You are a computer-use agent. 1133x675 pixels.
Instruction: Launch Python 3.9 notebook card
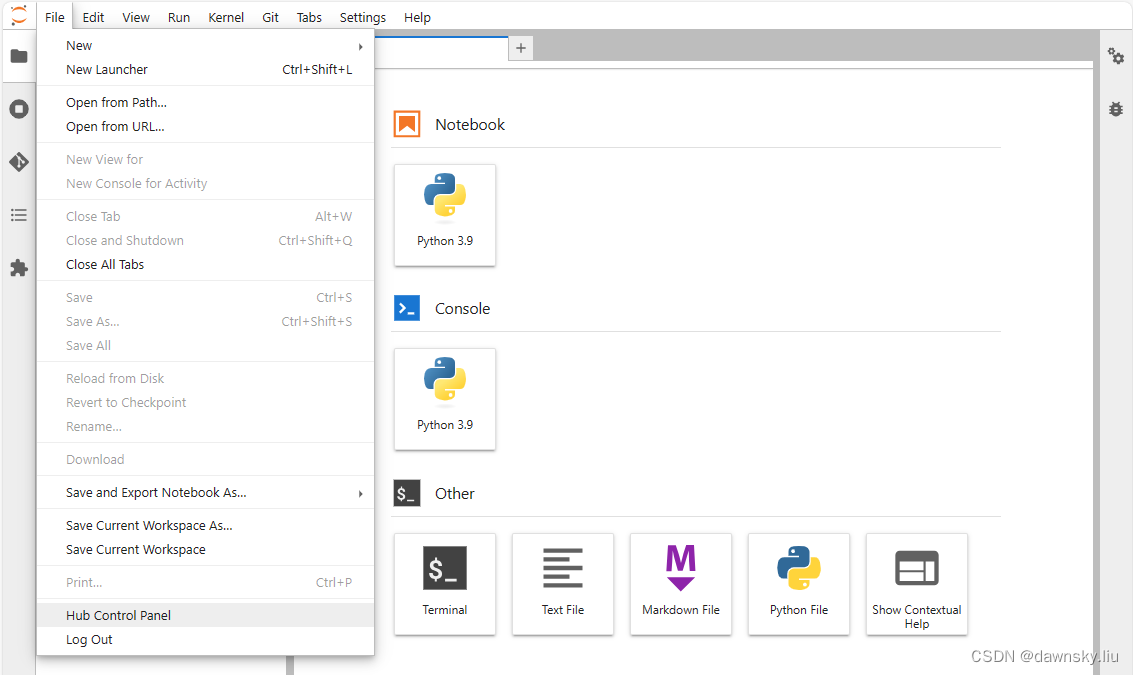tap(445, 215)
